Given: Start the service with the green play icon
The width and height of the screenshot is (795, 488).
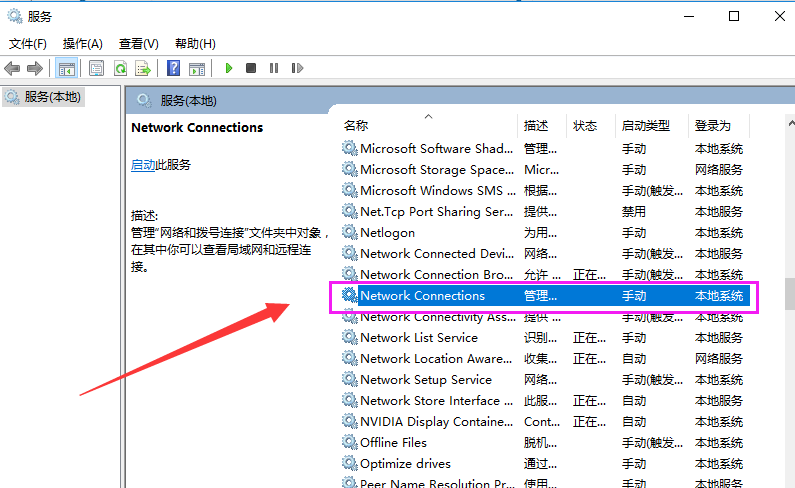Looking at the screenshot, I should (x=229, y=68).
